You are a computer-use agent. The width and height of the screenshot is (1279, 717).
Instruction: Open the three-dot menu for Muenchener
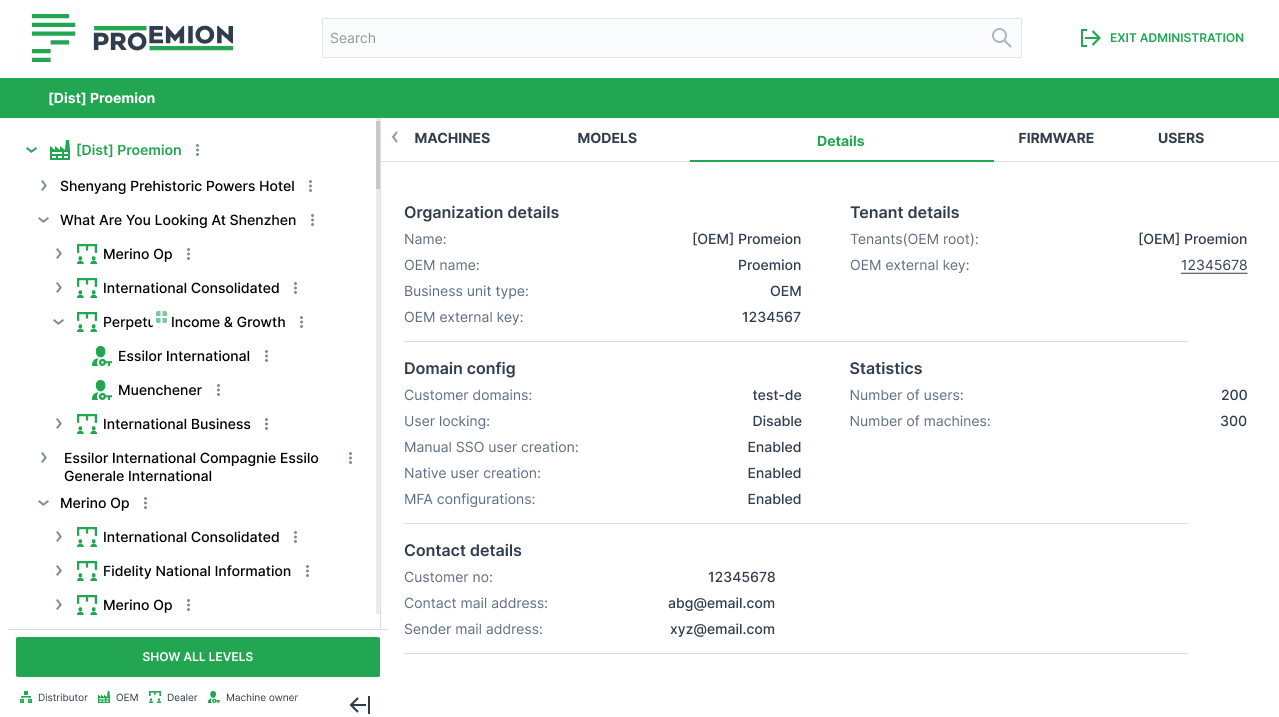[x=219, y=390]
